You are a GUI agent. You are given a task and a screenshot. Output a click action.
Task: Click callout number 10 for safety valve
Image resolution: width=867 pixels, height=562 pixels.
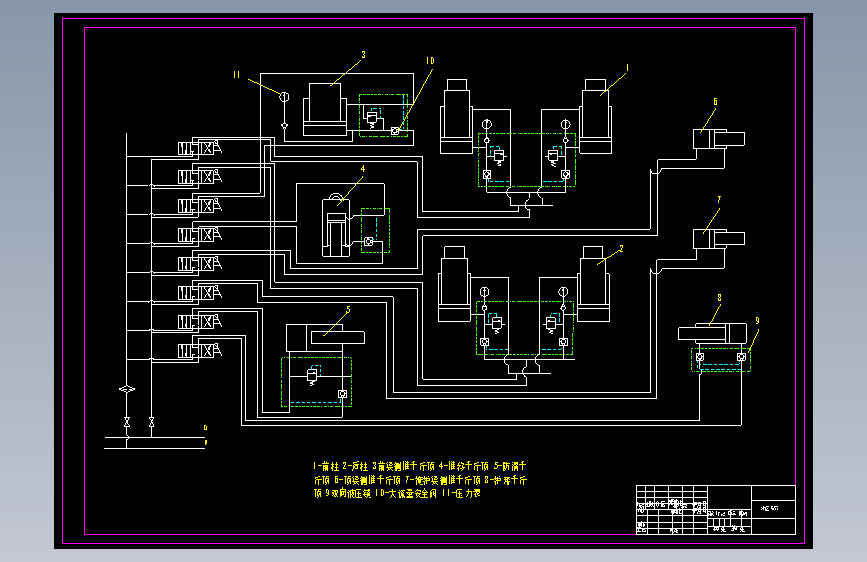pyautogui.click(x=430, y=61)
